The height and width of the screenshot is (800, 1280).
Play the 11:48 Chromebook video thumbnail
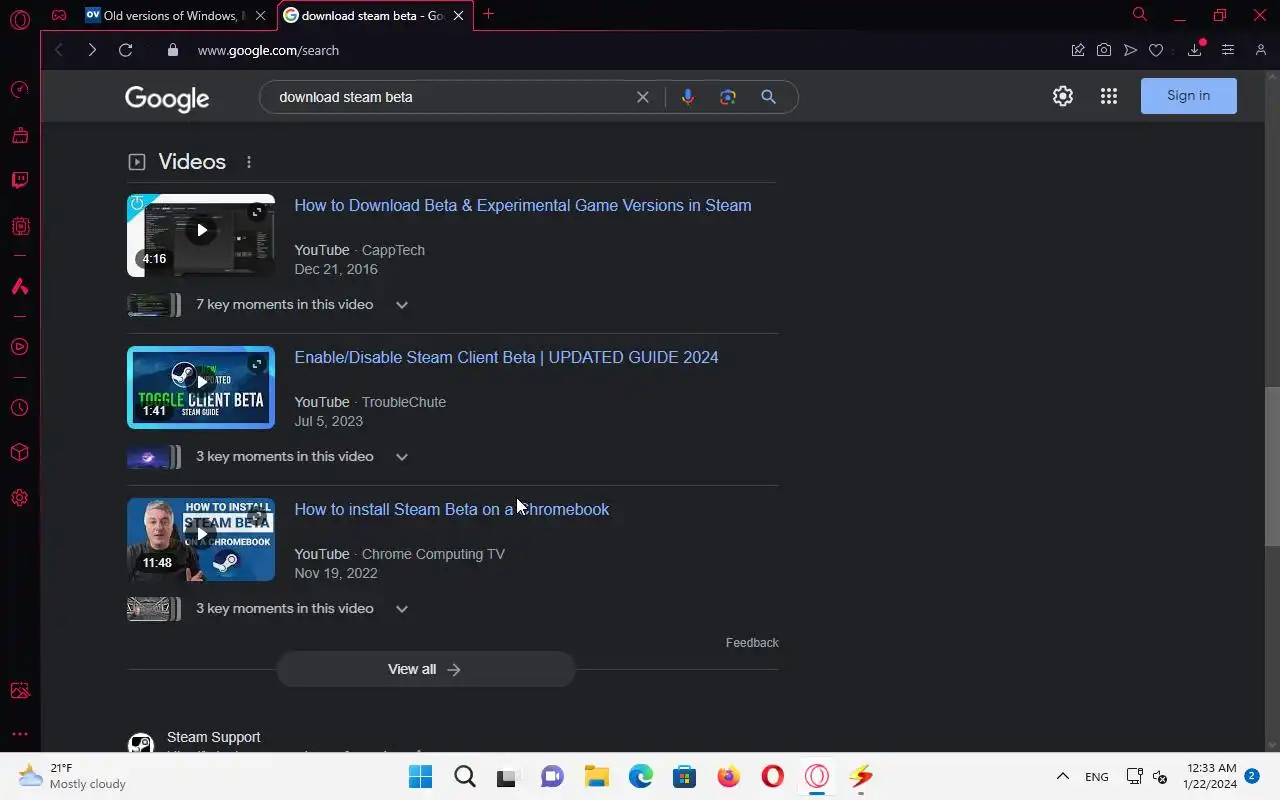tap(201, 539)
